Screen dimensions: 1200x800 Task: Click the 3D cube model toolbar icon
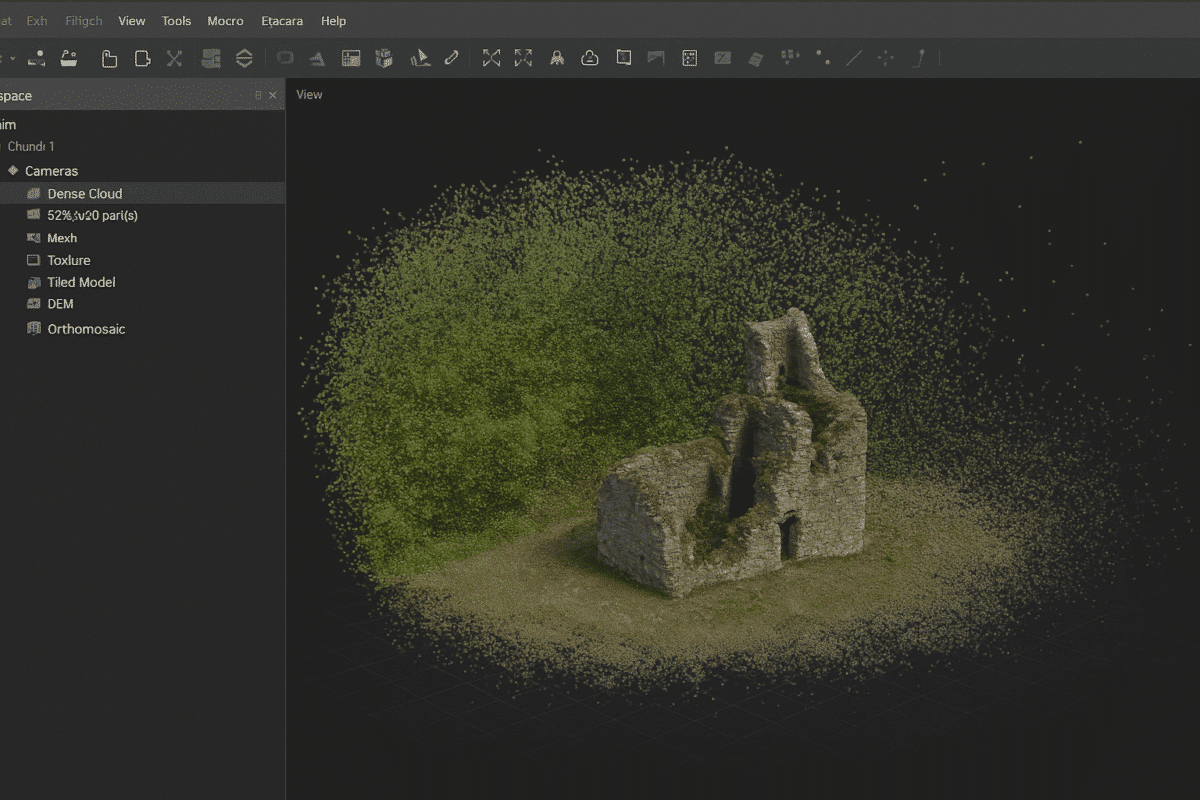click(384, 58)
